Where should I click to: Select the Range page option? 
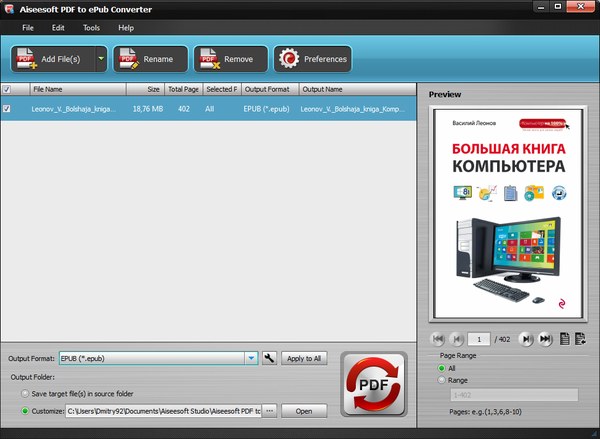click(442, 380)
